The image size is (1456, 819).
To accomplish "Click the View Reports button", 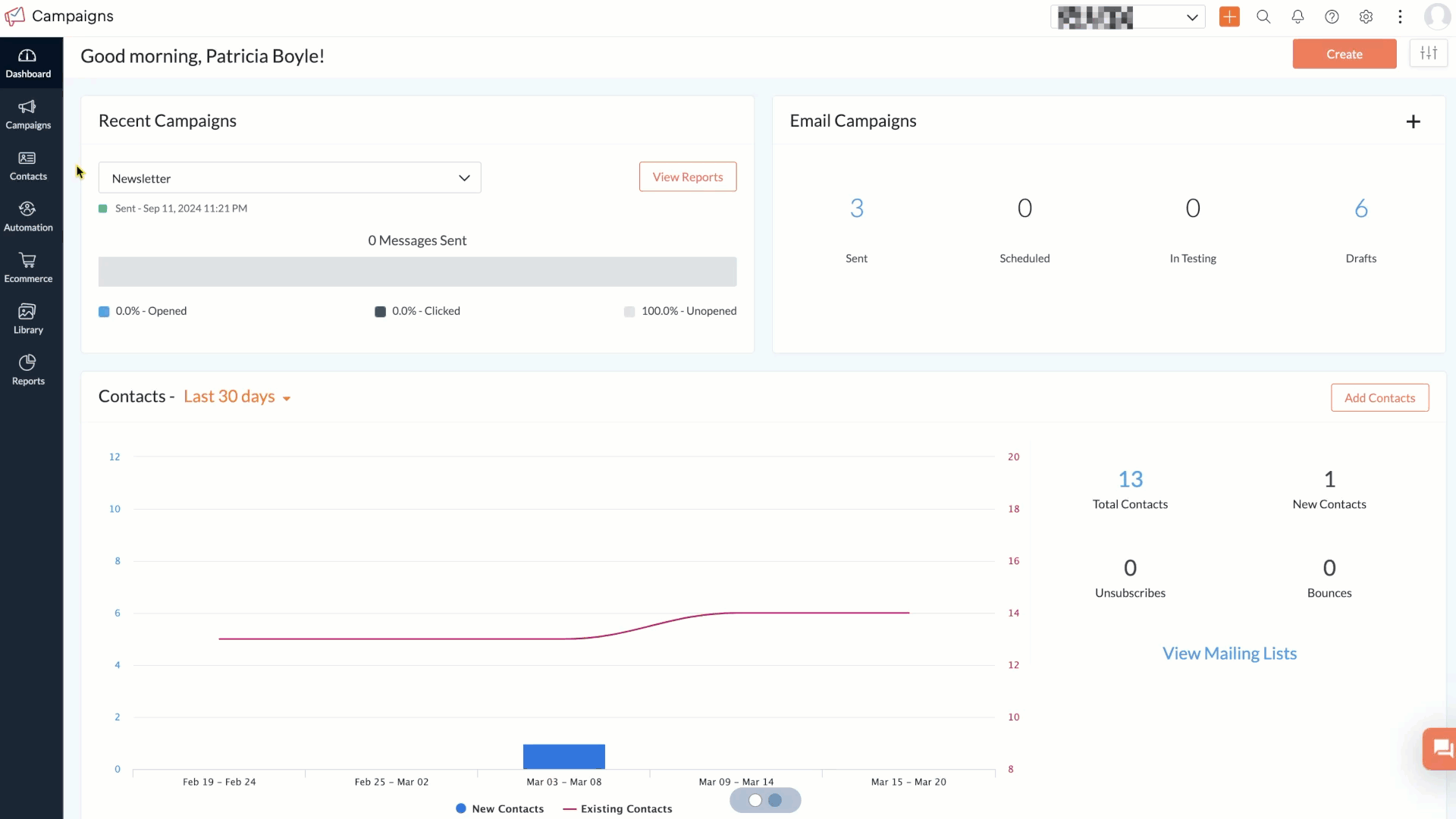I will click(x=688, y=177).
